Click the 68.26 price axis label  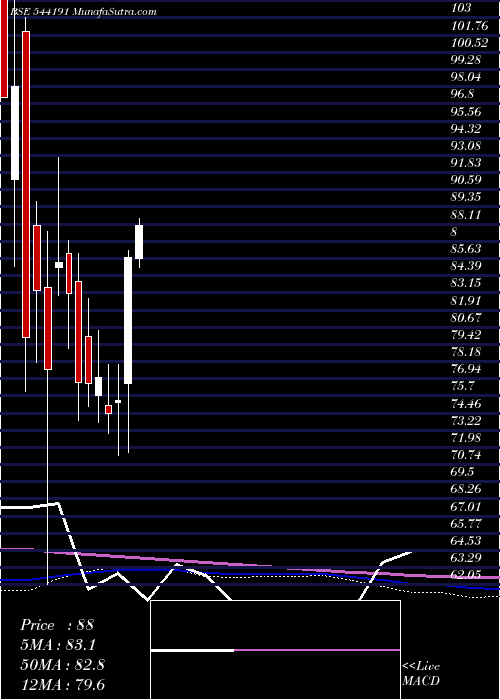(466, 489)
